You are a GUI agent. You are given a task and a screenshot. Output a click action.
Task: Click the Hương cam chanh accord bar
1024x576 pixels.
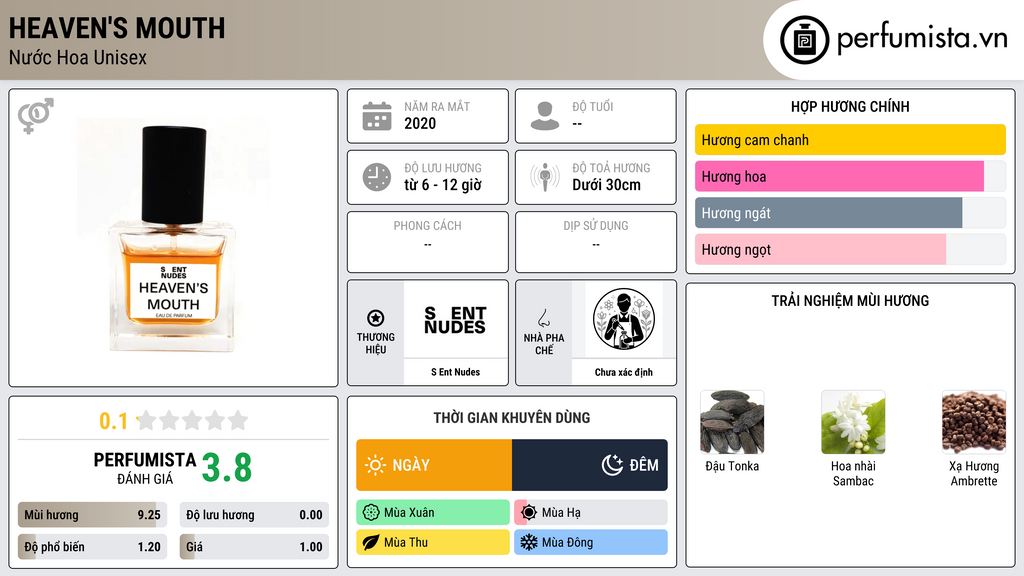(x=850, y=140)
